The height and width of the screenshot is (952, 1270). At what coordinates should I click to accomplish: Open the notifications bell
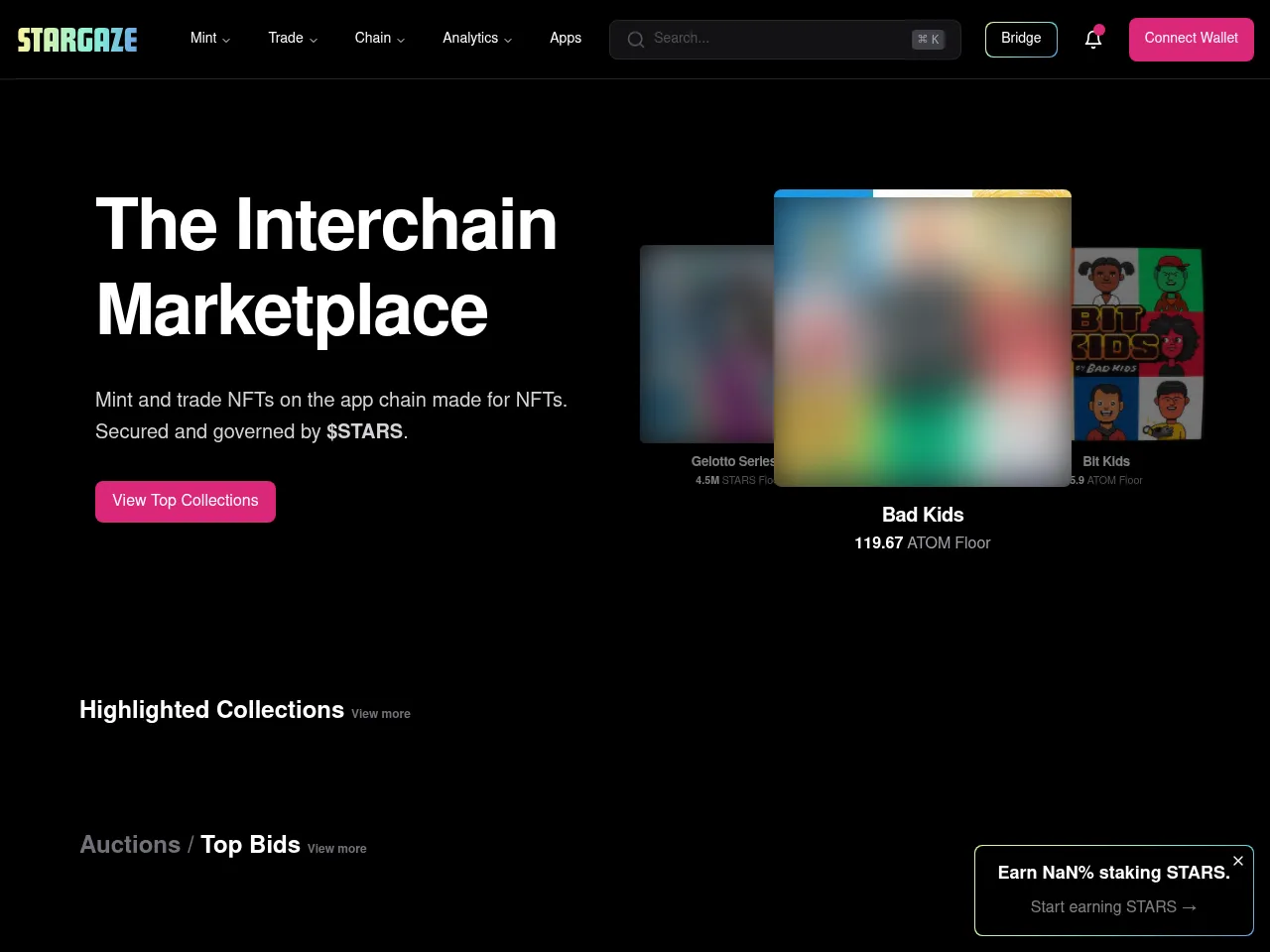[1092, 39]
